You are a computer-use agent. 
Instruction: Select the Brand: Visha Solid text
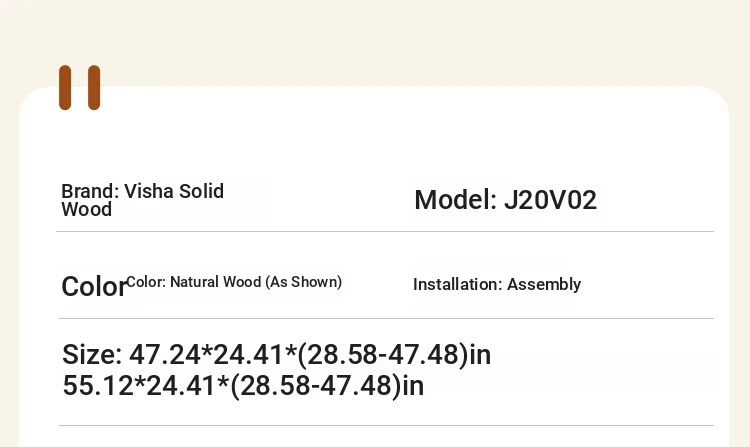click(x=143, y=191)
